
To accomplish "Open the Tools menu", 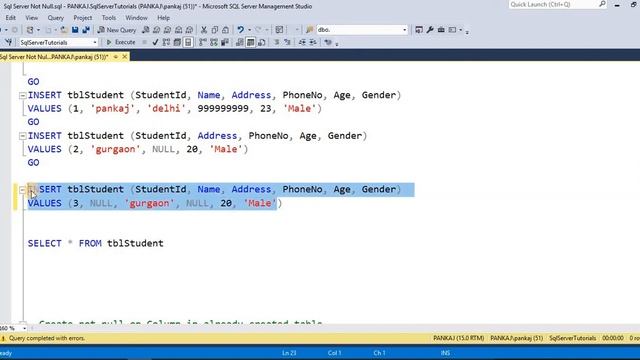I will [x=109, y=18].
